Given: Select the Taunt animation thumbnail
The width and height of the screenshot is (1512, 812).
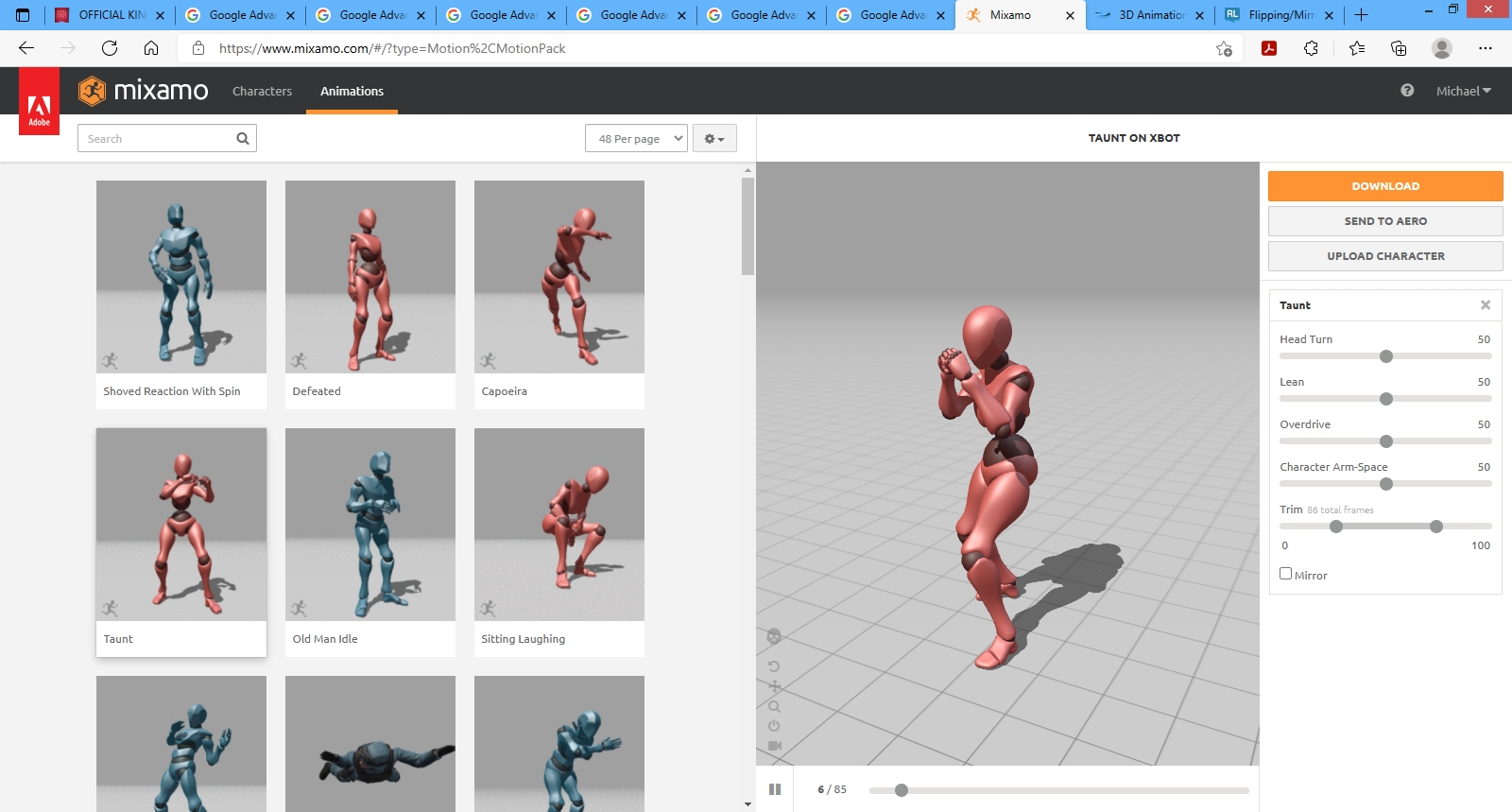Looking at the screenshot, I should tap(181, 543).
